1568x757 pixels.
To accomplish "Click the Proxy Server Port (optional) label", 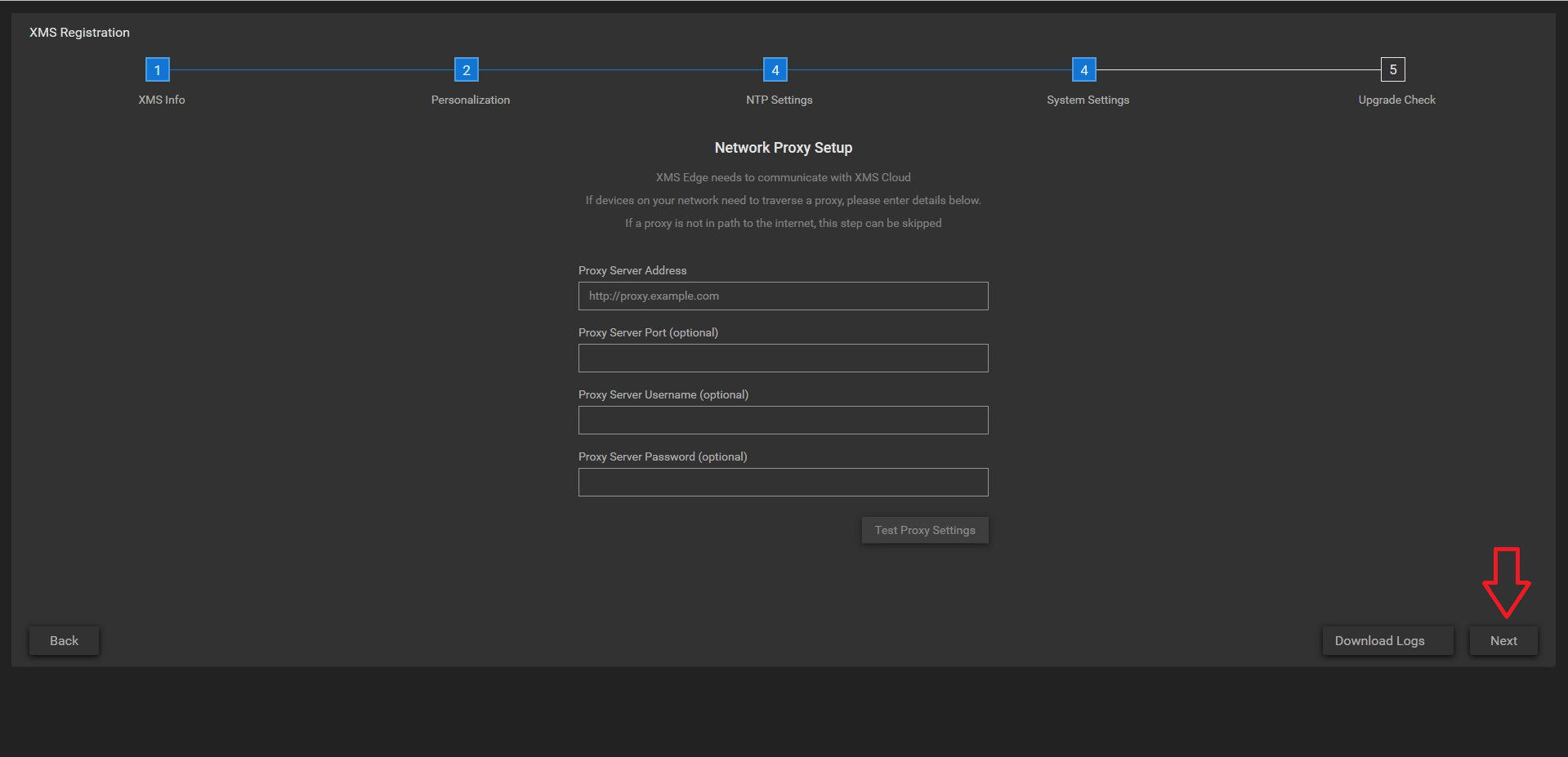I will pos(648,332).
